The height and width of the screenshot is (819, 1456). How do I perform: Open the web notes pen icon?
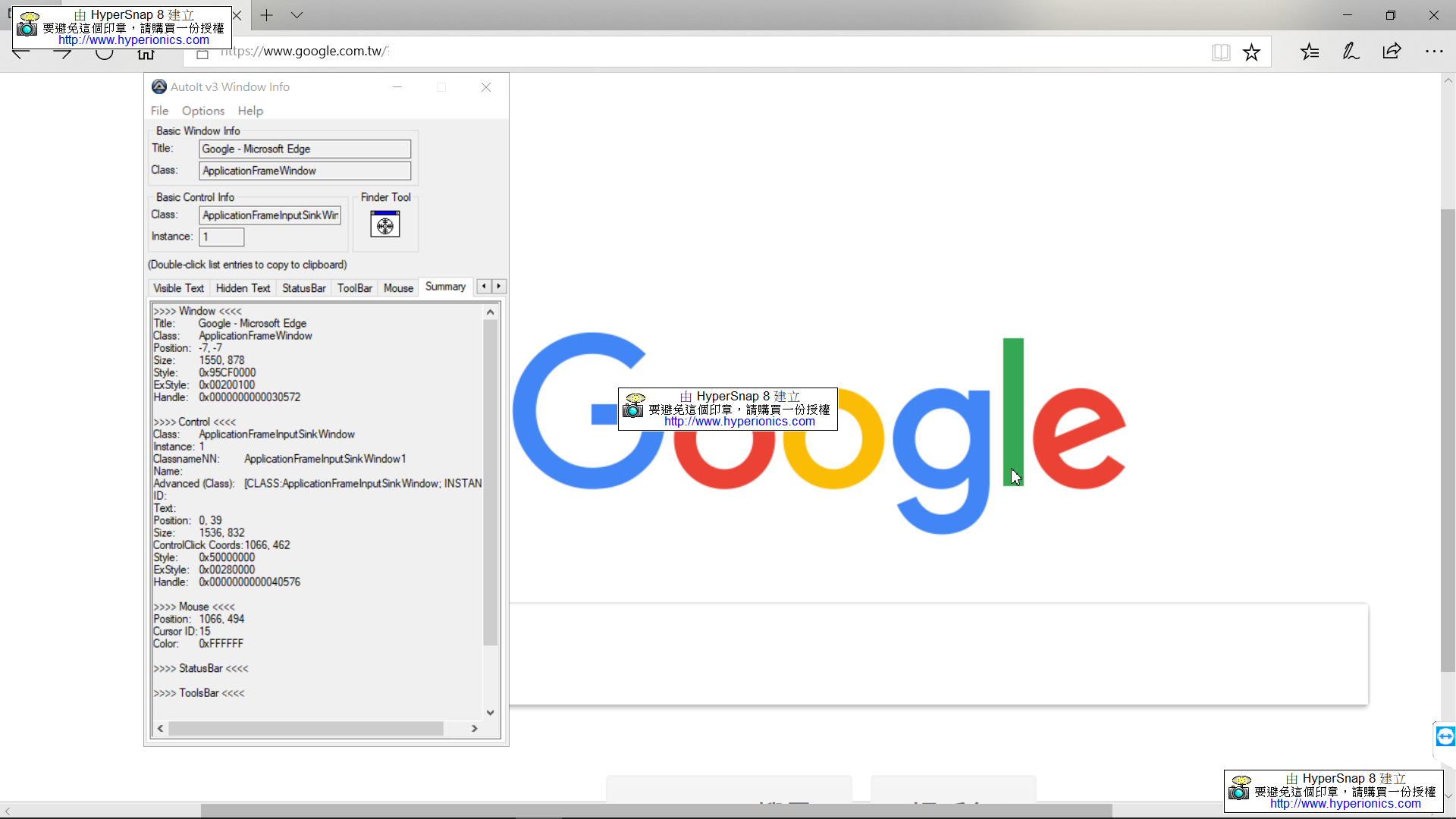[x=1351, y=52]
